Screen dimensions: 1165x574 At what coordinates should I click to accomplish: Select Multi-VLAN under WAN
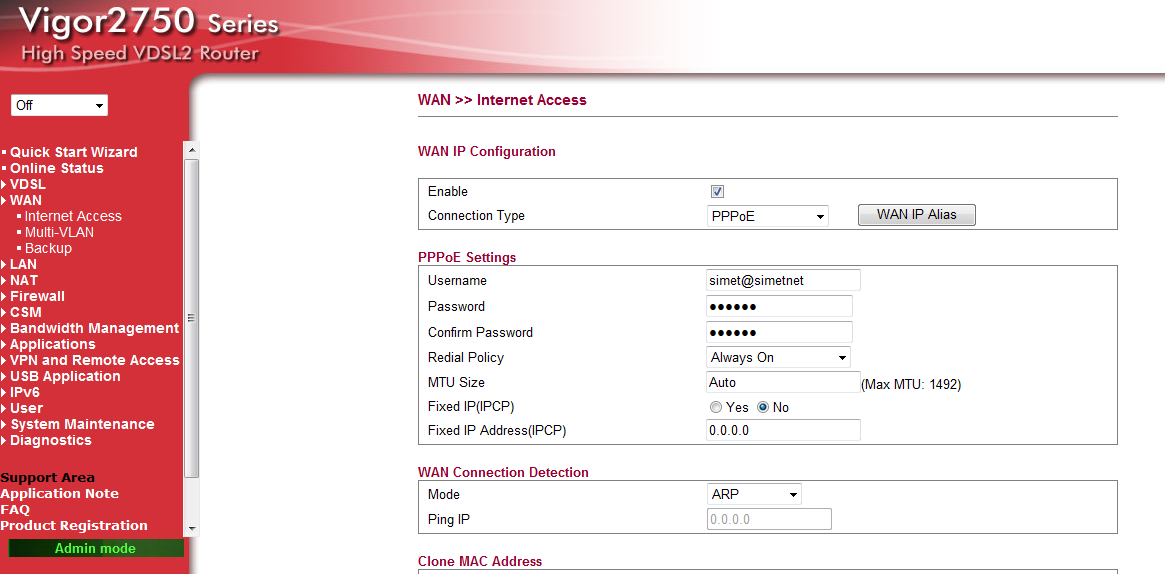click(x=59, y=232)
